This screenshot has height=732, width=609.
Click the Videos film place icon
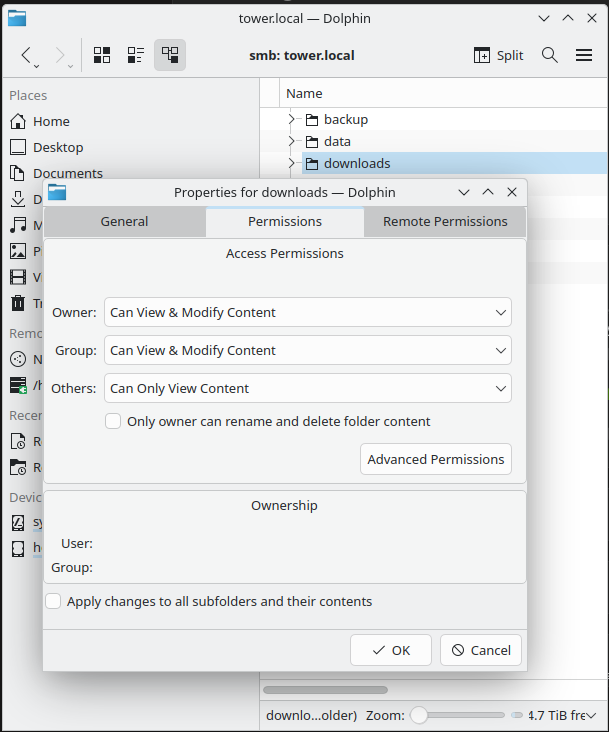click(18, 277)
